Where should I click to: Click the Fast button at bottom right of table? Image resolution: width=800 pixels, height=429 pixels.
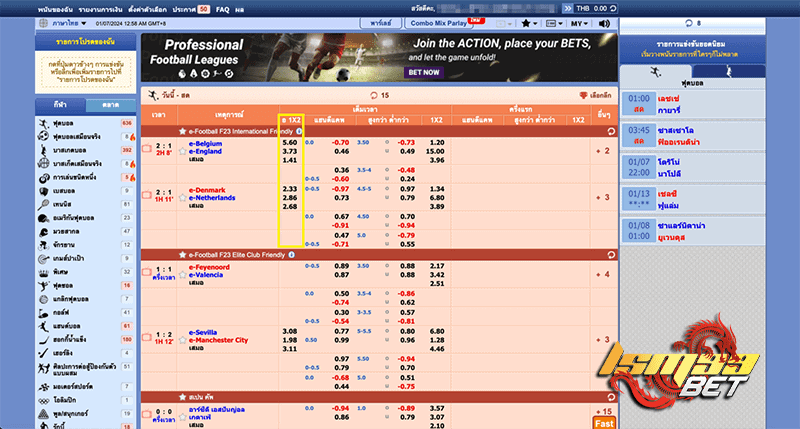(x=604, y=423)
